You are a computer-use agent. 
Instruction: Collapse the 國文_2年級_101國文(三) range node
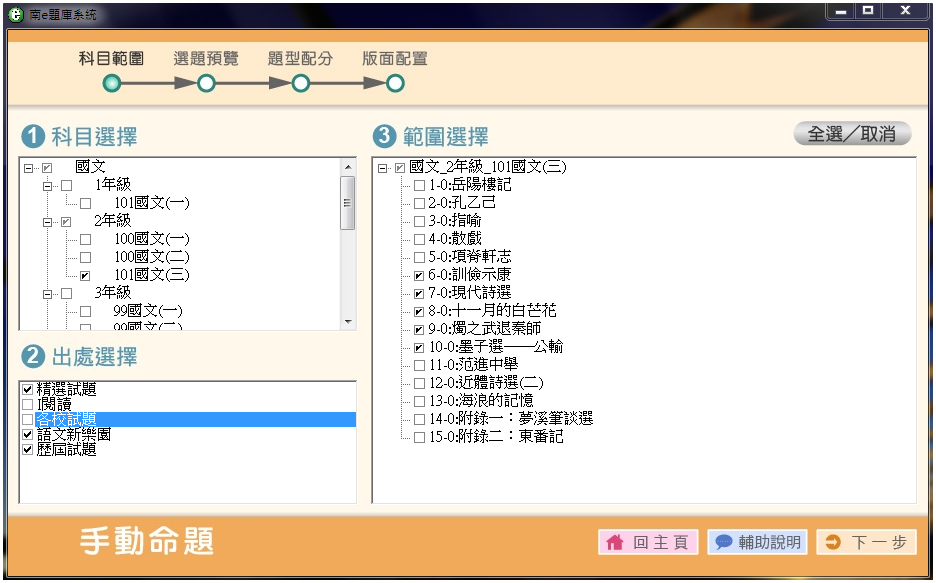384,167
